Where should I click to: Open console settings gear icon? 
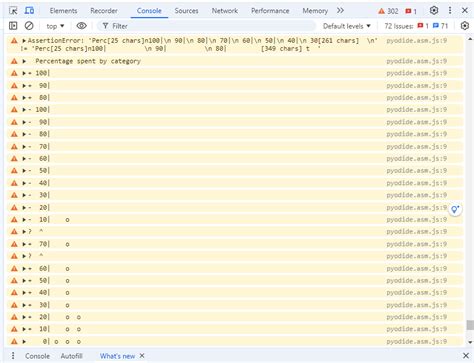[x=465, y=26]
